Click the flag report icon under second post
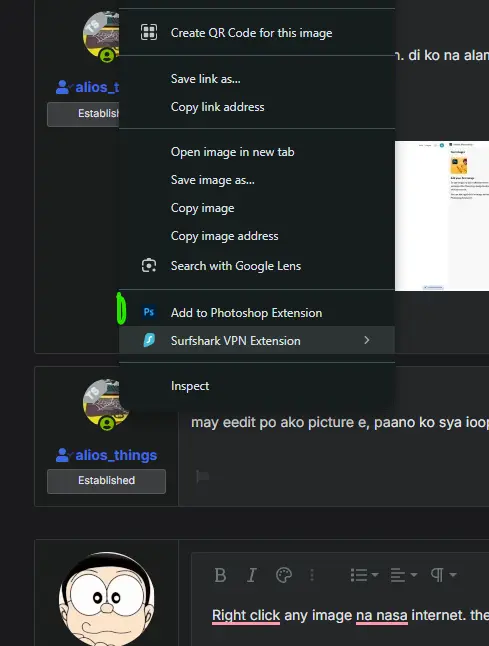 click(x=202, y=476)
